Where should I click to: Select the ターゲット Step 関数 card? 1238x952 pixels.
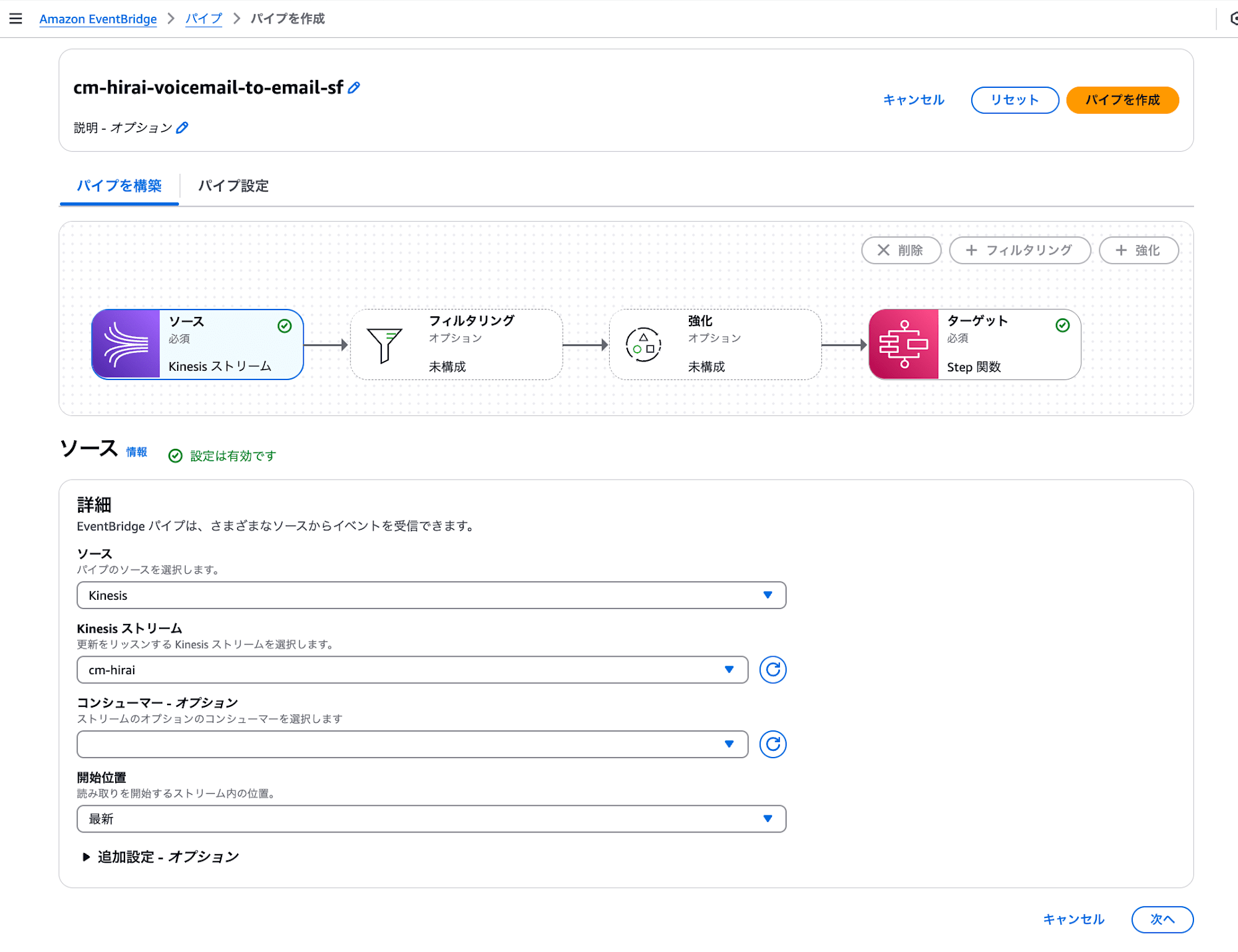pyautogui.click(x=975, y=344)
